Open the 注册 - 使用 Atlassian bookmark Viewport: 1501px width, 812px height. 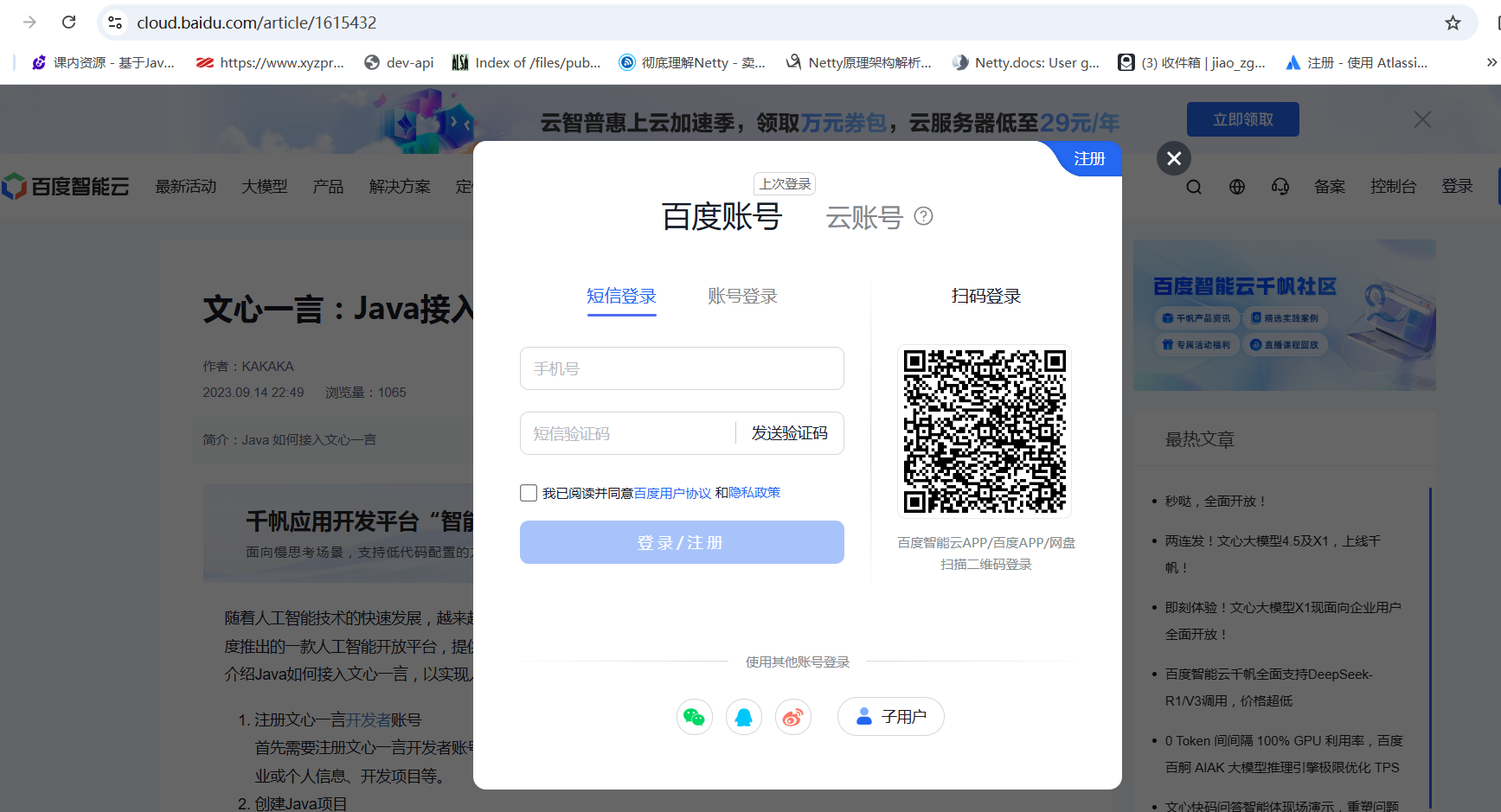pyautogui.click(x=1357, y=62)
